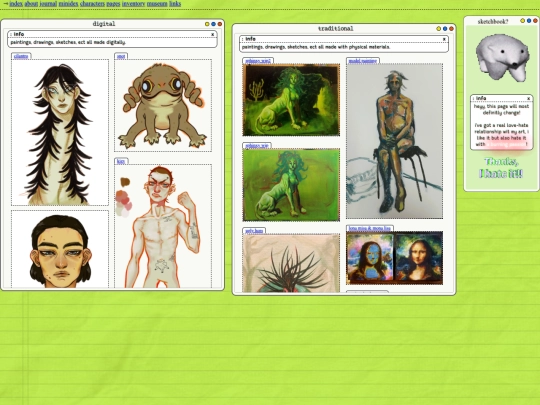This screenshot has width=540, height=405.
Task: Open the index link in top navigation
Action: 16,4
